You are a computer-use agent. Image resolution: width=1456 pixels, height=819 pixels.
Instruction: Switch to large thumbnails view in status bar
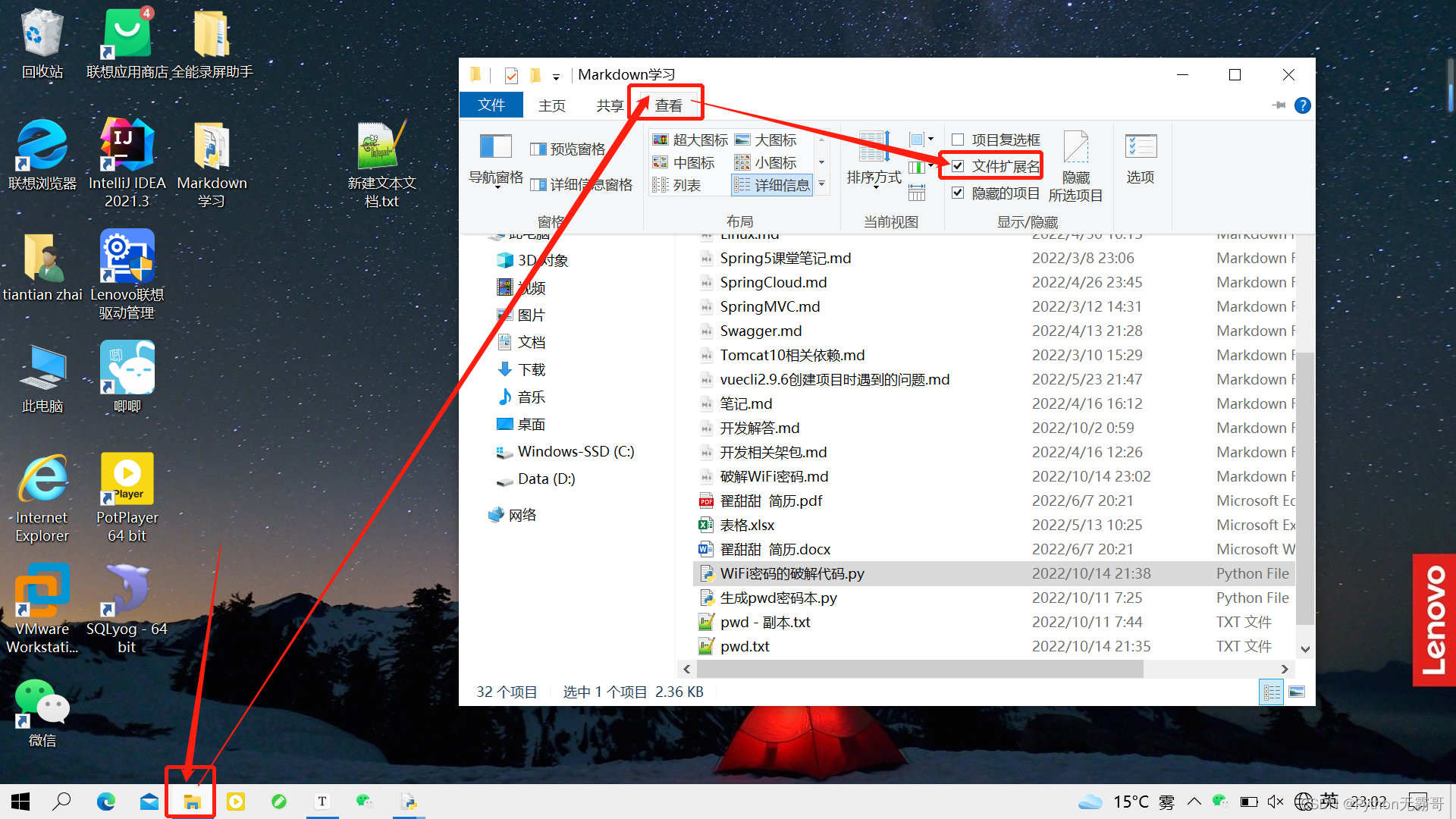1297,692
